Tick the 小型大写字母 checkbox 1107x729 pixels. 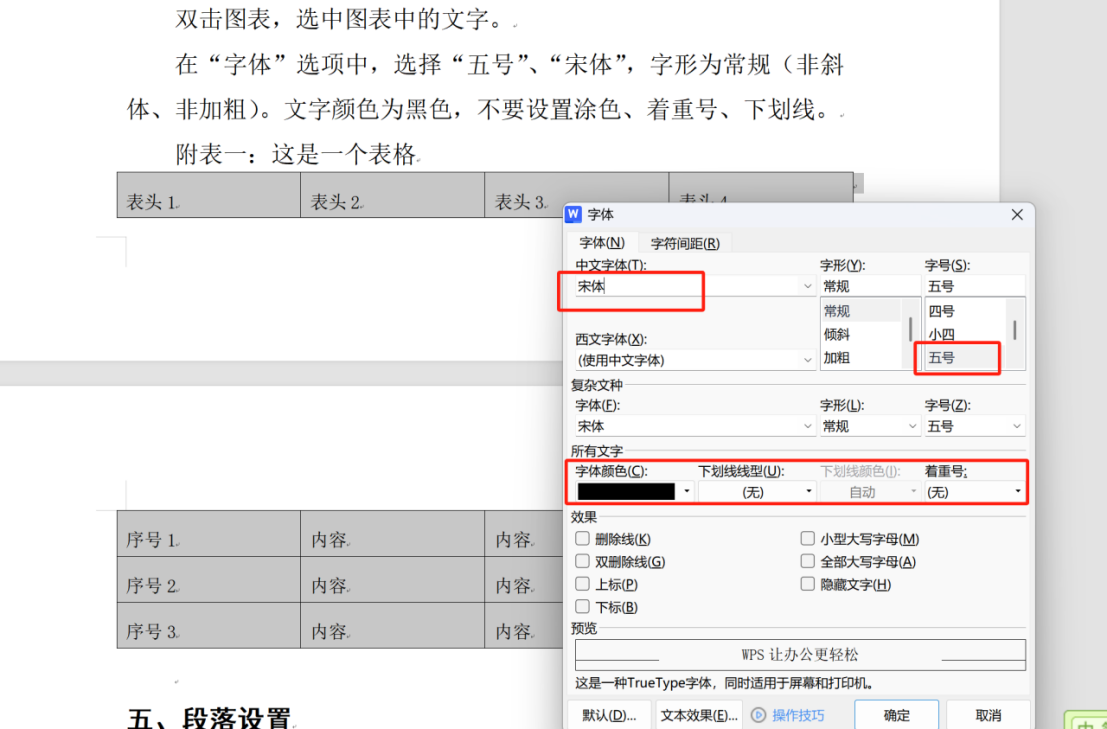point(808,539)
